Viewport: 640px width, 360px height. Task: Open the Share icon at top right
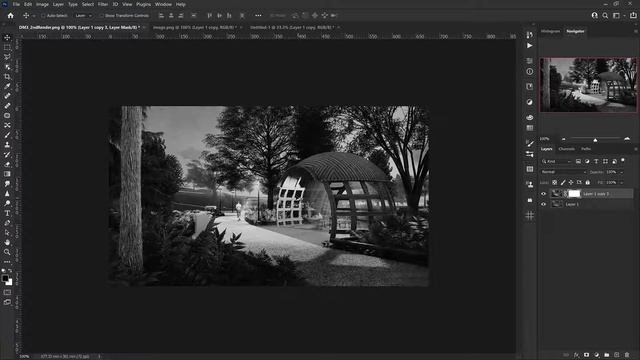click(x=633, y=16)
